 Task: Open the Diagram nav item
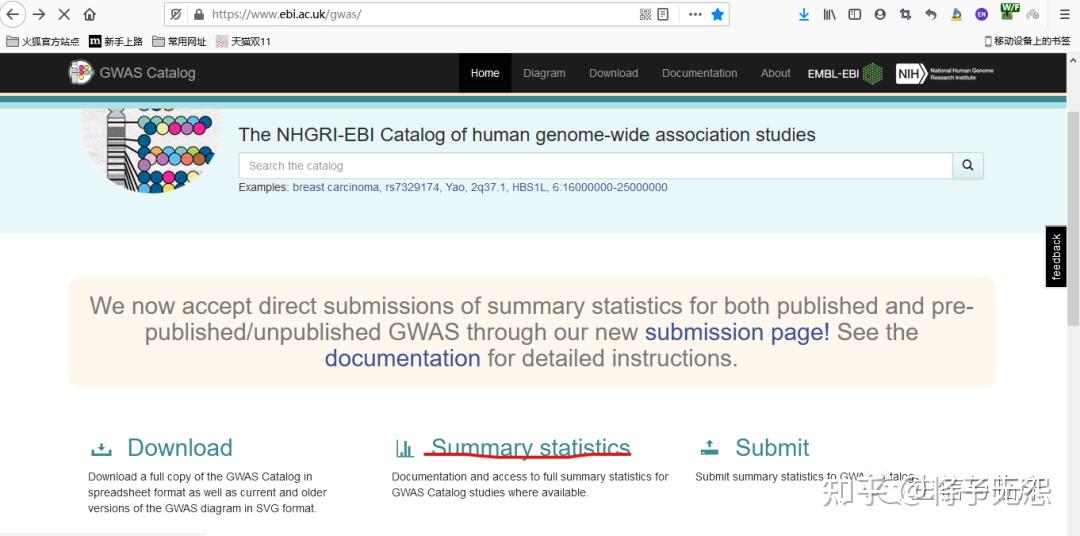(544, 73)
